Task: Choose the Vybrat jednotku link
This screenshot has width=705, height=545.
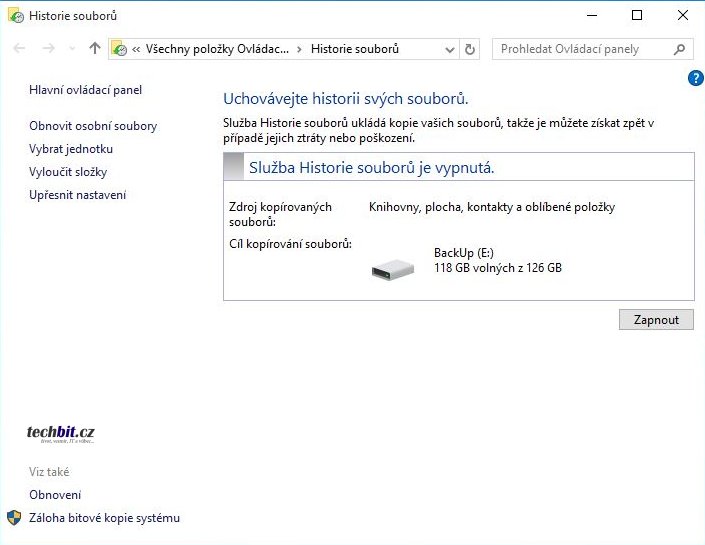Action: click(x=71, y=149)
